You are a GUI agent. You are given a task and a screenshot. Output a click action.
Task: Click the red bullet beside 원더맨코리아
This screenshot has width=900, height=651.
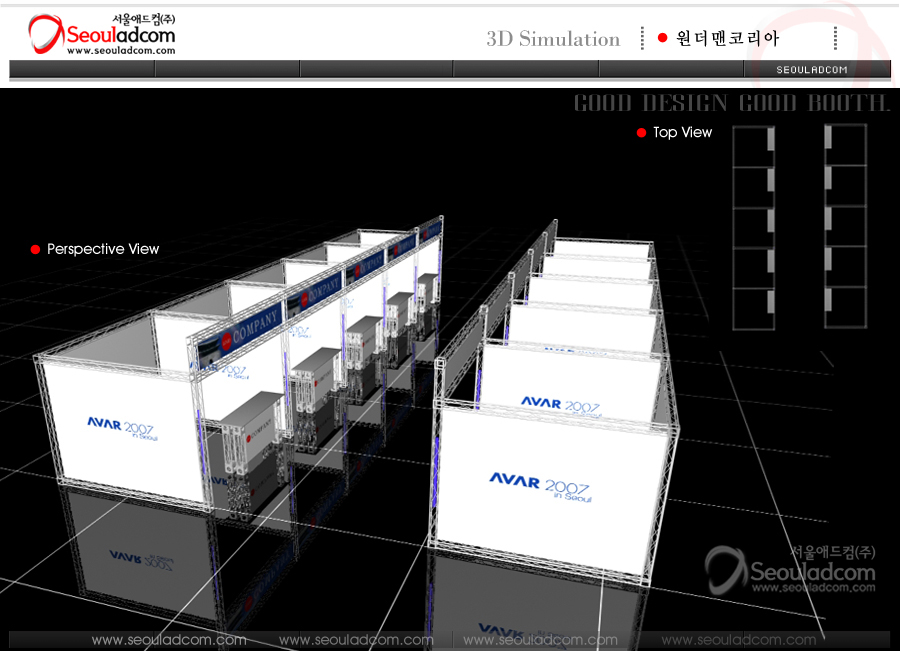(x=662, y=38)
